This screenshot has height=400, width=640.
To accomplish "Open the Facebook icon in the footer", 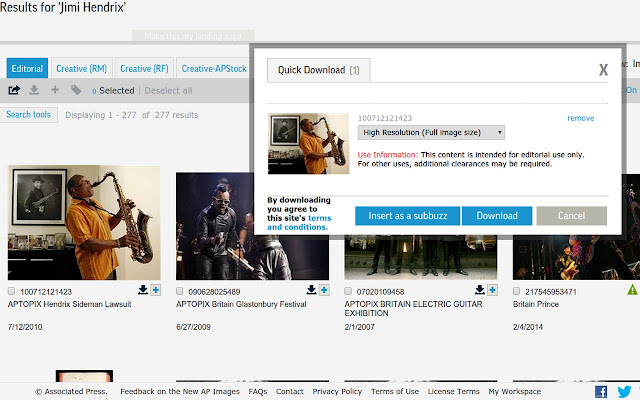I will (601, 392).
